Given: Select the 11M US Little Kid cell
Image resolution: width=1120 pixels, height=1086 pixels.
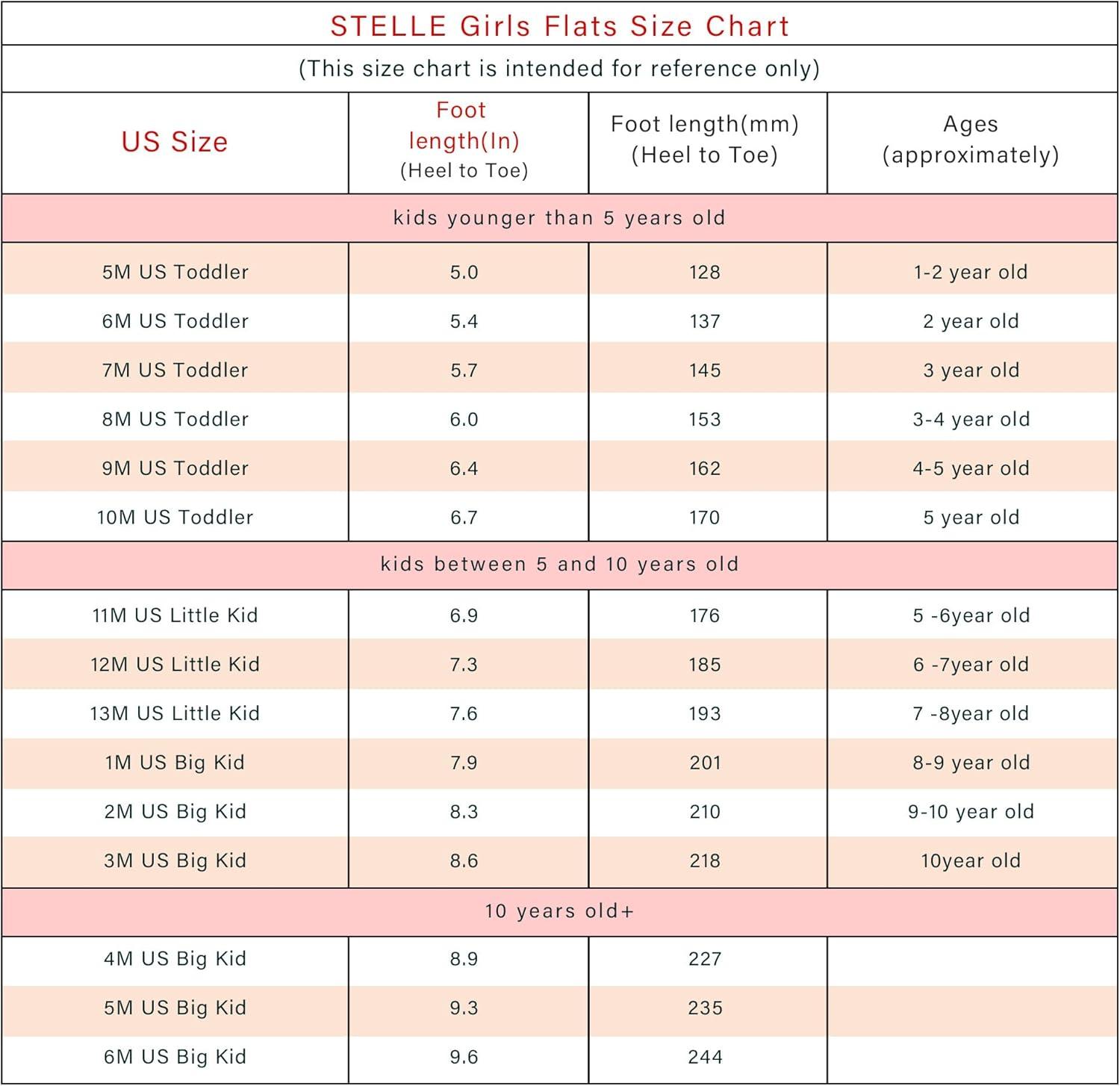Looking at the screenshot, I should point(175,615).
